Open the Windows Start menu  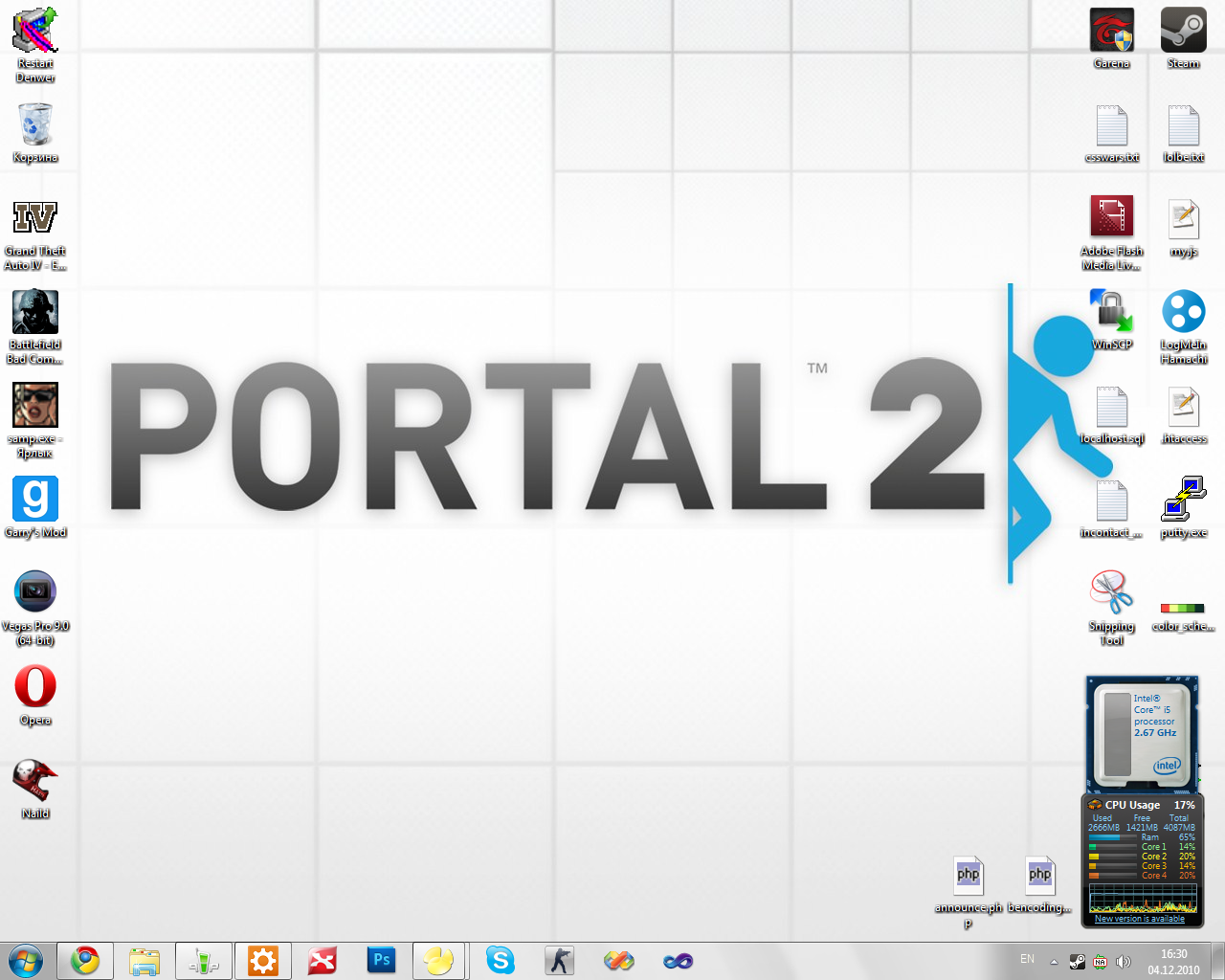click(x=26, y=961)
